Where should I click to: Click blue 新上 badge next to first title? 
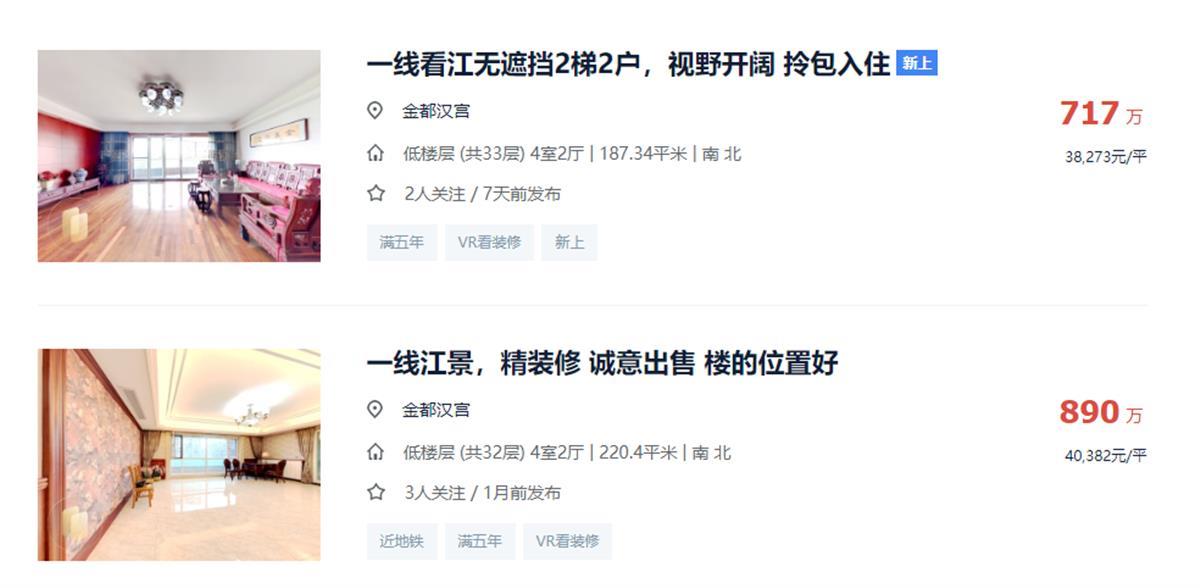(916, 63)
